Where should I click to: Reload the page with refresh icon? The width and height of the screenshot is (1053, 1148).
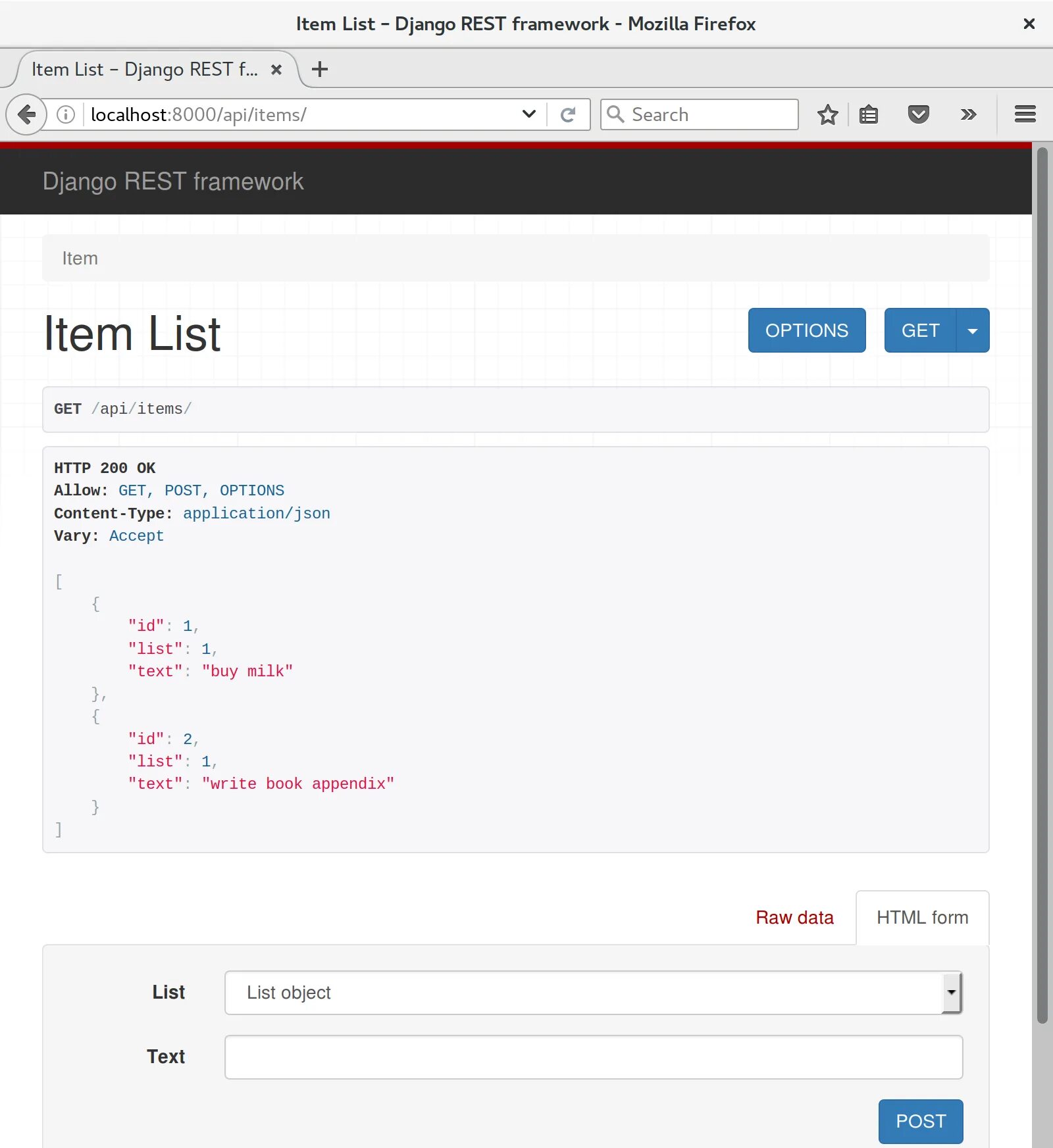pyautogui.click(x=568, y=114)
